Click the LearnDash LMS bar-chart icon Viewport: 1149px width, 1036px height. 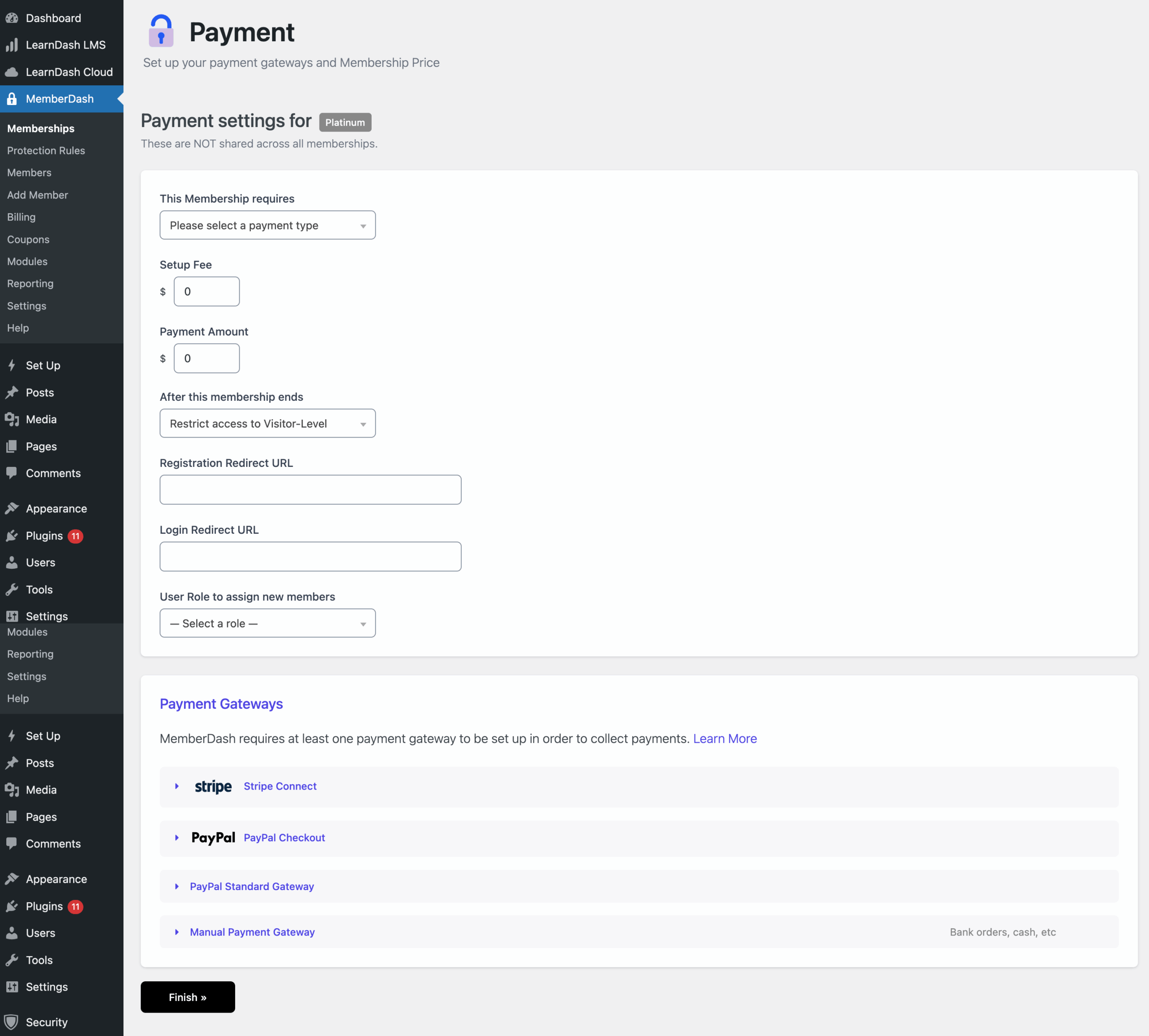pos(12,45)
